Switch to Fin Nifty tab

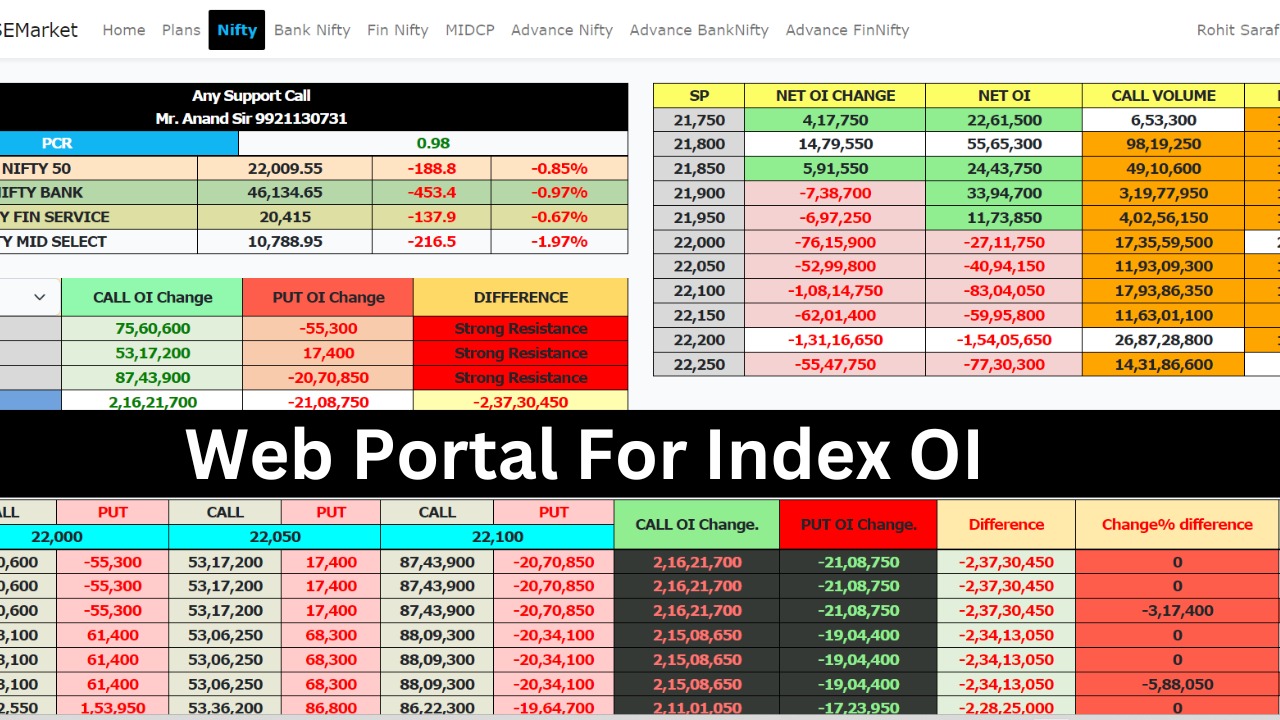[397, 30]
